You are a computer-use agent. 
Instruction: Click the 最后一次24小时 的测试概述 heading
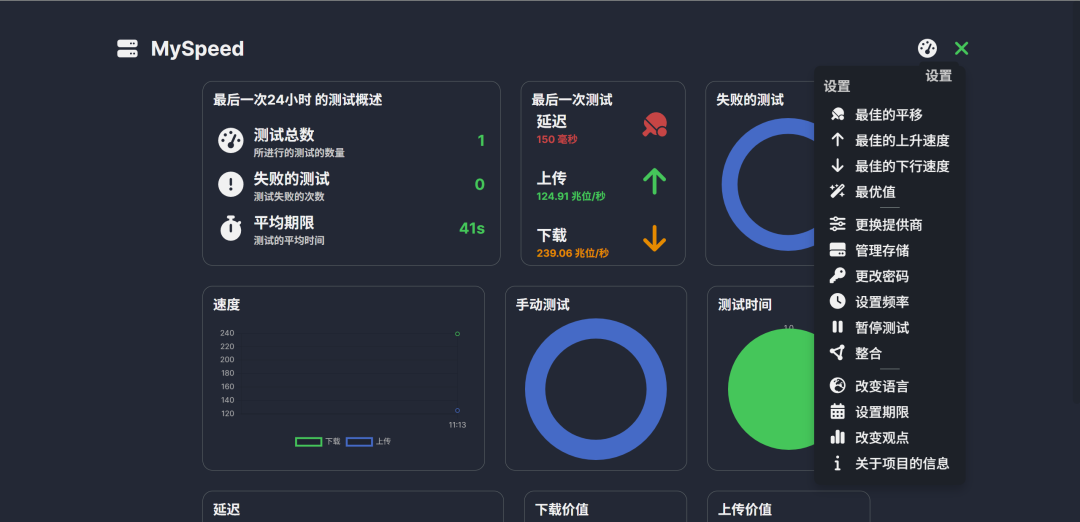(x=298, y=100)
